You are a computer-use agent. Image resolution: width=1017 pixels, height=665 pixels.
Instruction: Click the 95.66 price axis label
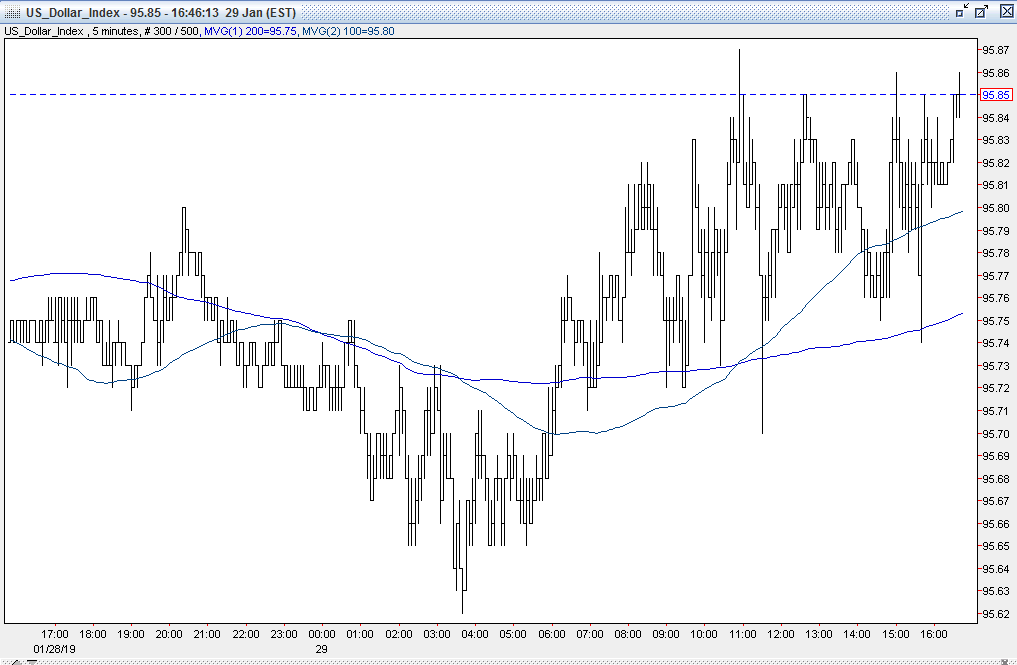pos(996,524)
